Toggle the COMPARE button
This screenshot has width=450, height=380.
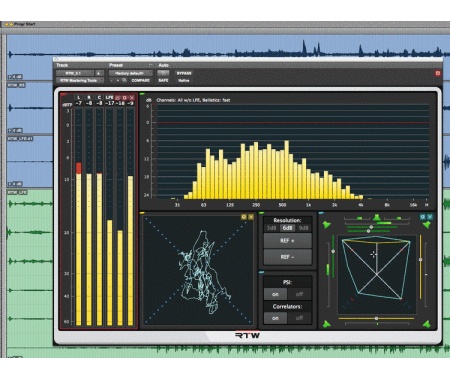[140, 80]
